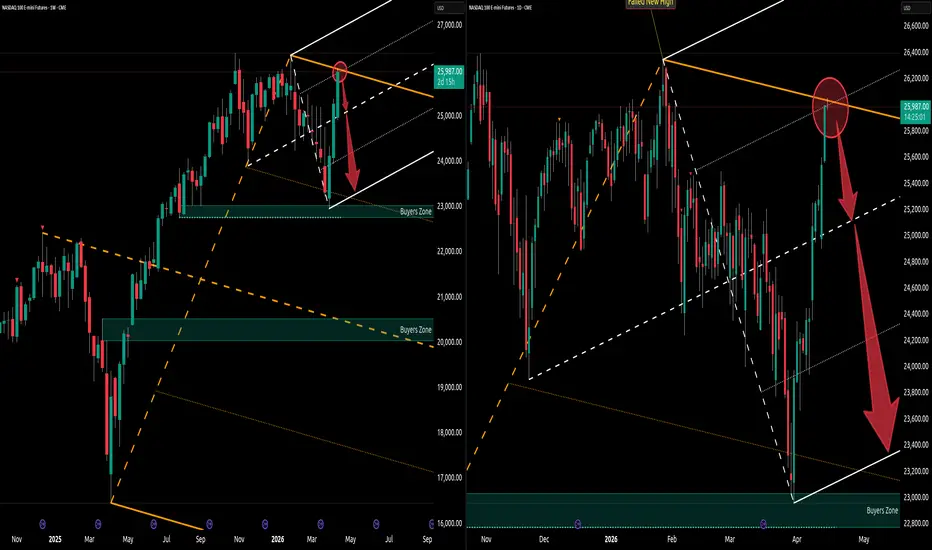This screenshot has height=550, width=932.
Task: Click 19,000.00 on the weekly price axis
Action: tap(449, 388)
